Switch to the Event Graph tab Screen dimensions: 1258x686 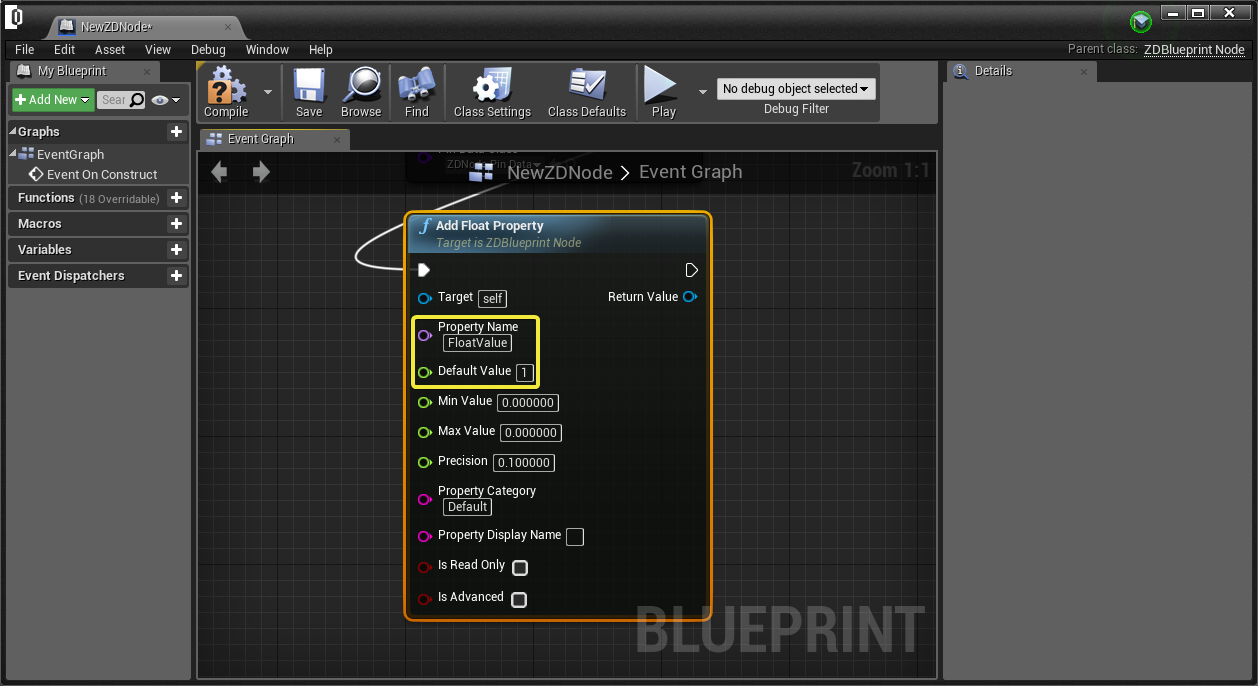pos(260,139)
